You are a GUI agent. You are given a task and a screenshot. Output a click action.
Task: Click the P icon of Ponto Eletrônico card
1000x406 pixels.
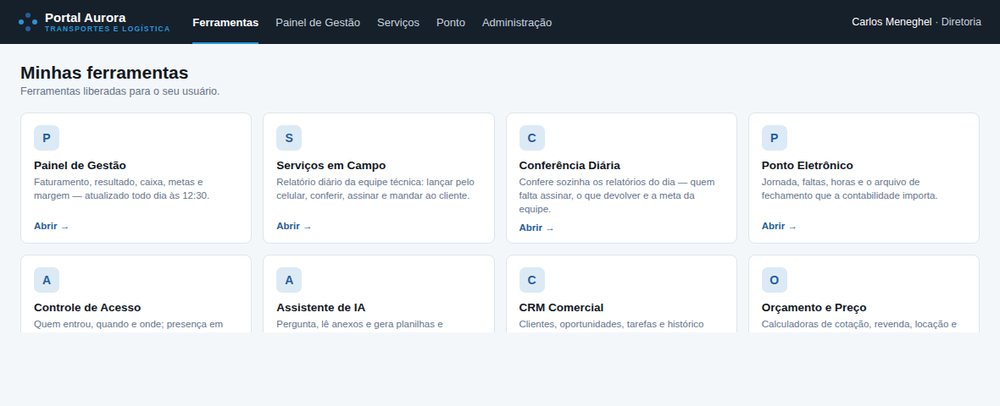pyautogui.click(x=774, y=138)
